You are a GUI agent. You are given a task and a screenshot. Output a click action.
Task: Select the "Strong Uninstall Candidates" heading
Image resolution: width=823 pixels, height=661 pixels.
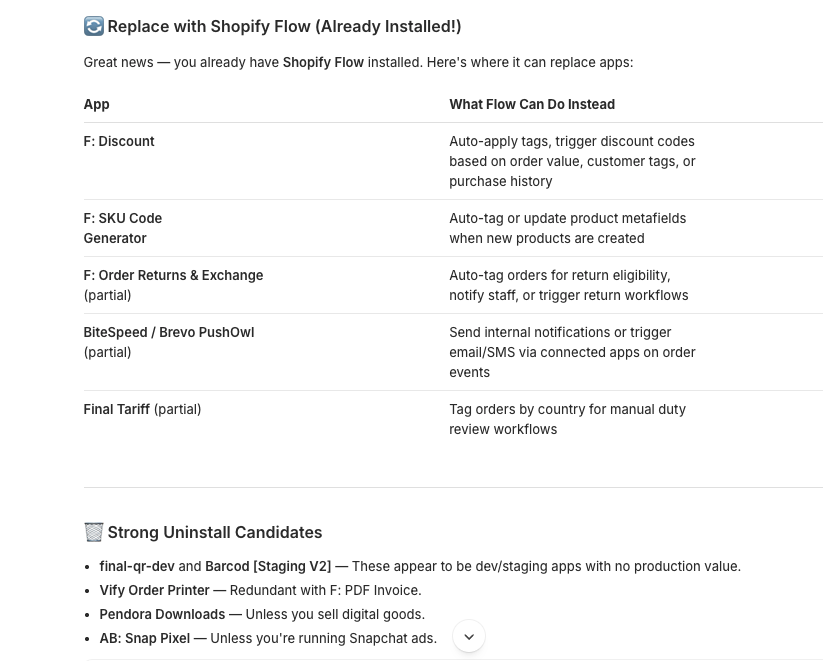coord(214,533)
